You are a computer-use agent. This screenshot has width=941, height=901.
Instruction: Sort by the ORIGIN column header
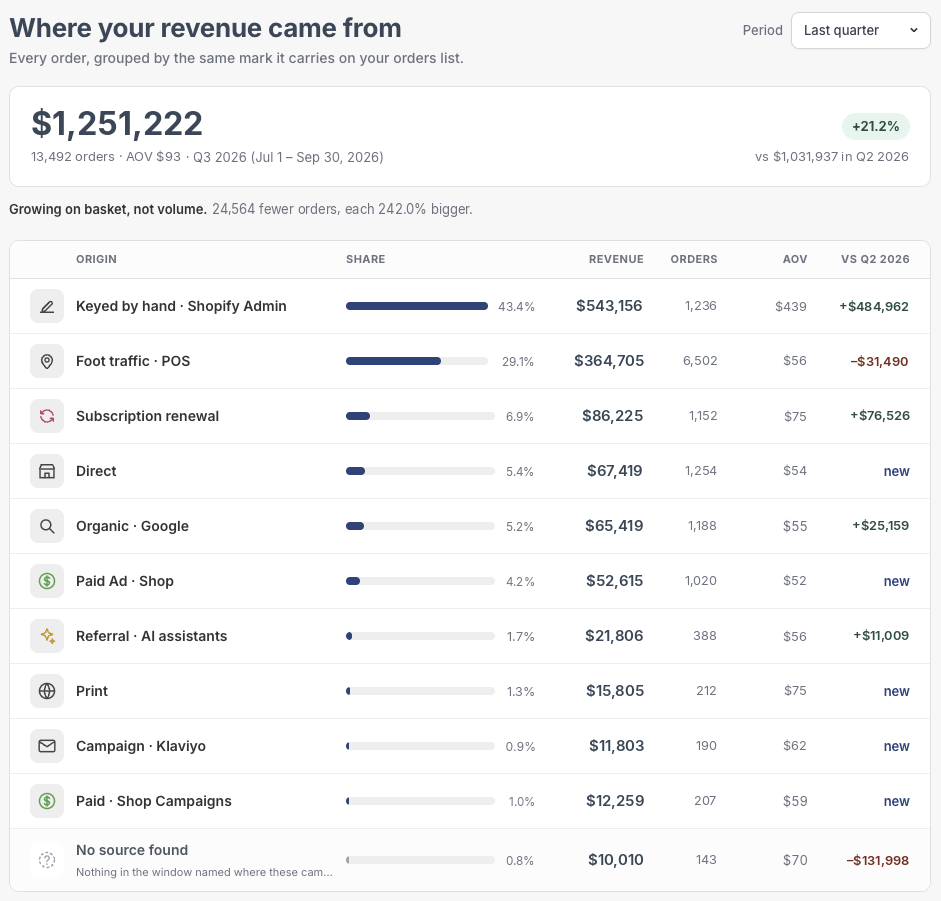click(96, 259)
